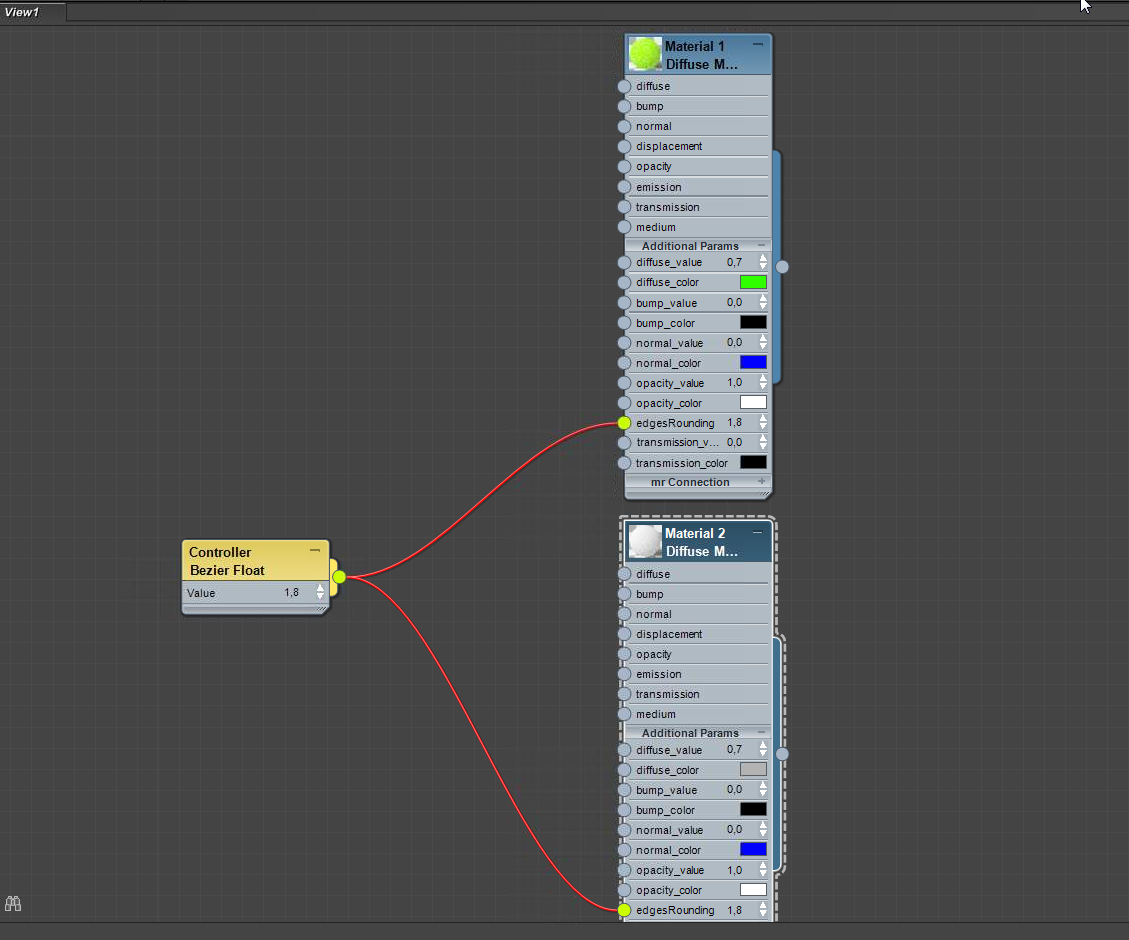Click Material 2 normal input socket
This screenshot has height=940, width=1129.
point(624,615)
